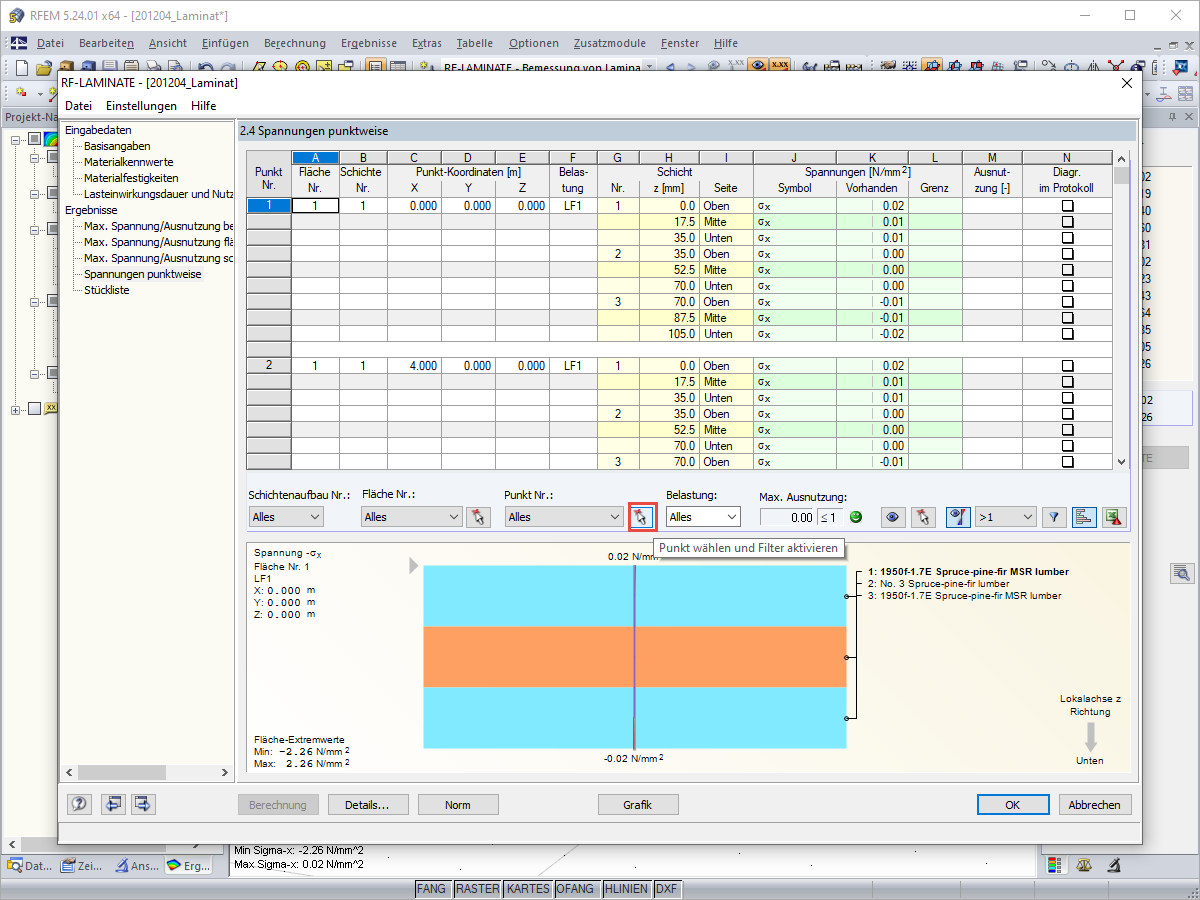Click the color scale icon at bottom right
Screen dimensions: 1200x900
click(x=1054, y=864)
